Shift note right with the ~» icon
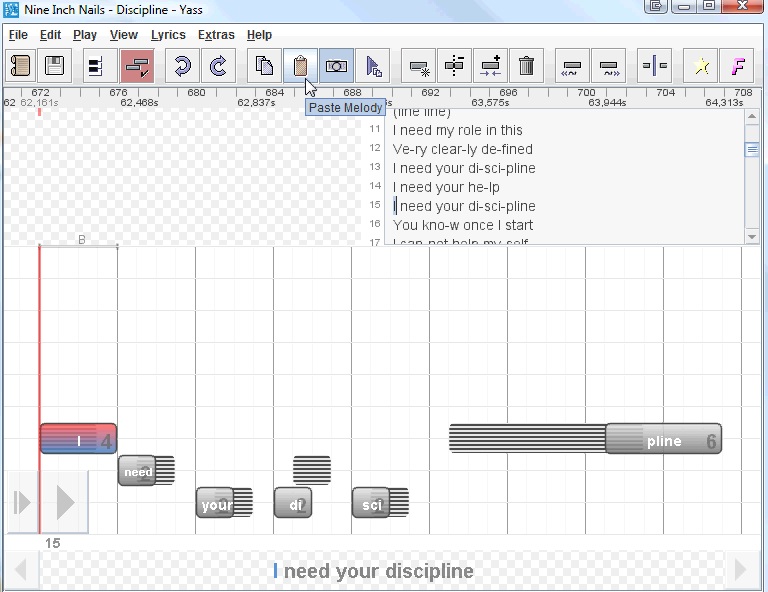Viewport: 768px width, 592px height. click(608, 66)
